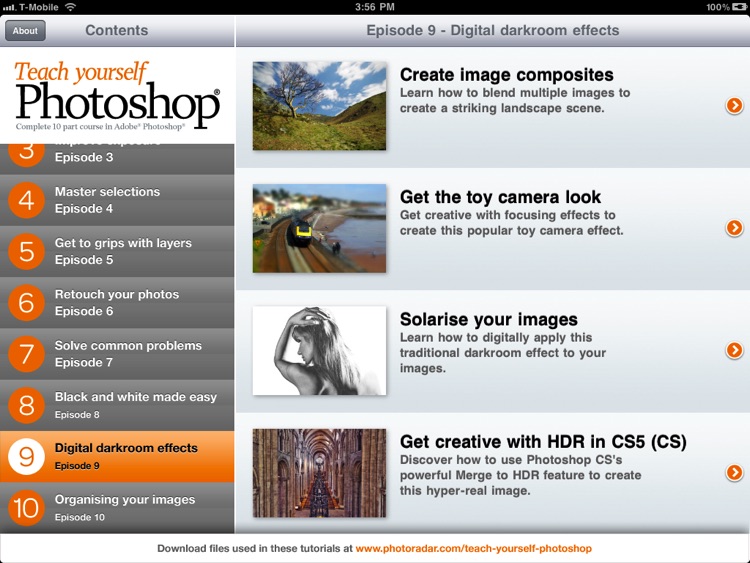Tap the landscape tree thumbnail
The image size is (750, 563).
[x=320, y=106]
